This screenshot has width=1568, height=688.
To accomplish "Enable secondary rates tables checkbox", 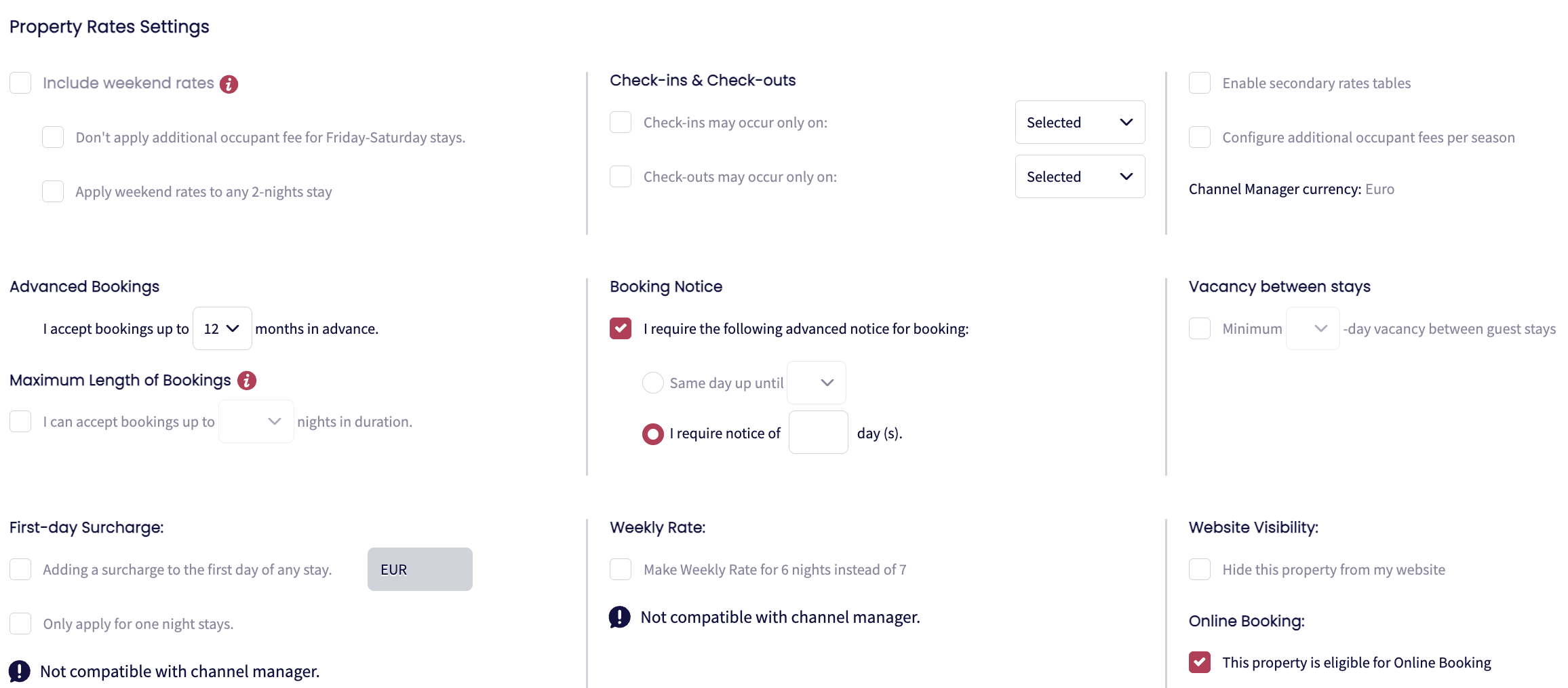I will 1200,83.
